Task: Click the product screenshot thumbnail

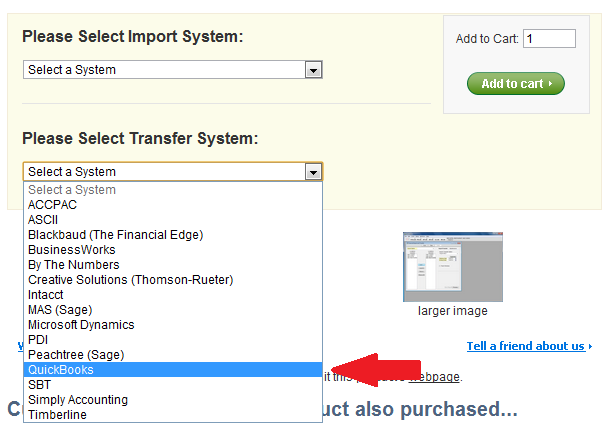Action: (452, 267)
